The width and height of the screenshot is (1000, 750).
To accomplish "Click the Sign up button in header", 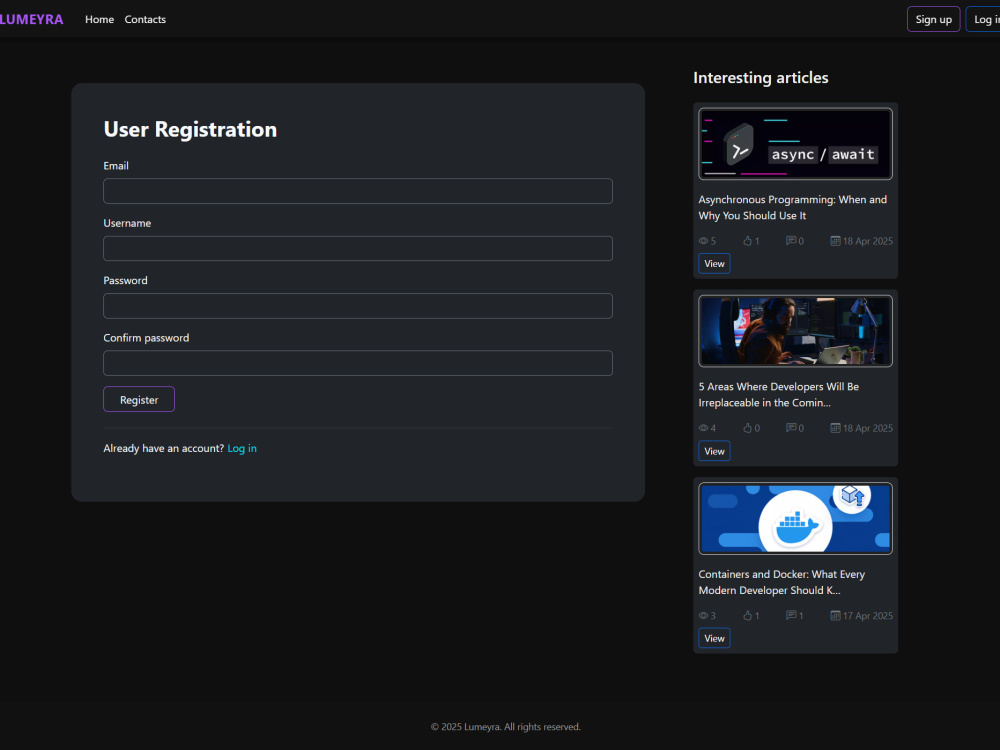I will click(934, 19).
